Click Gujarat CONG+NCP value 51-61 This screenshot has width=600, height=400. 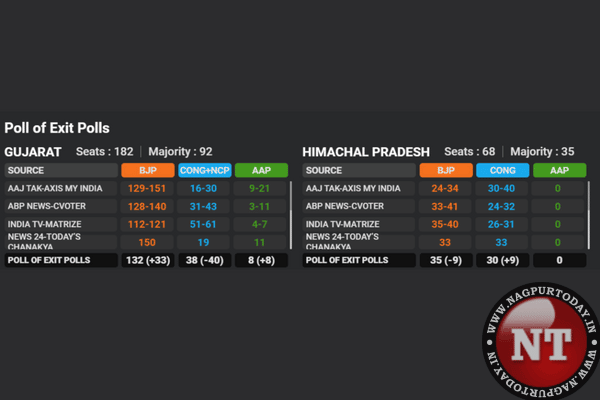(x=203, y=224)
